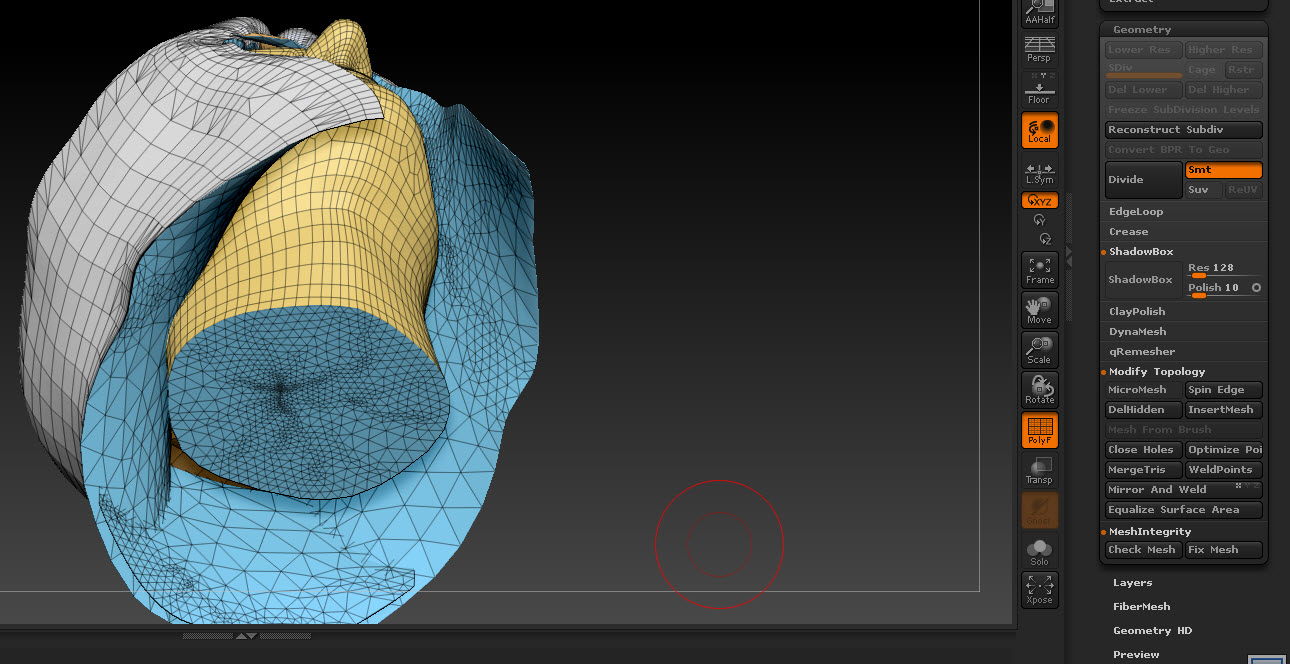The image size is (1290, 664).
Task: Toggle Smt smoothing option
Action: (1224, 170)
